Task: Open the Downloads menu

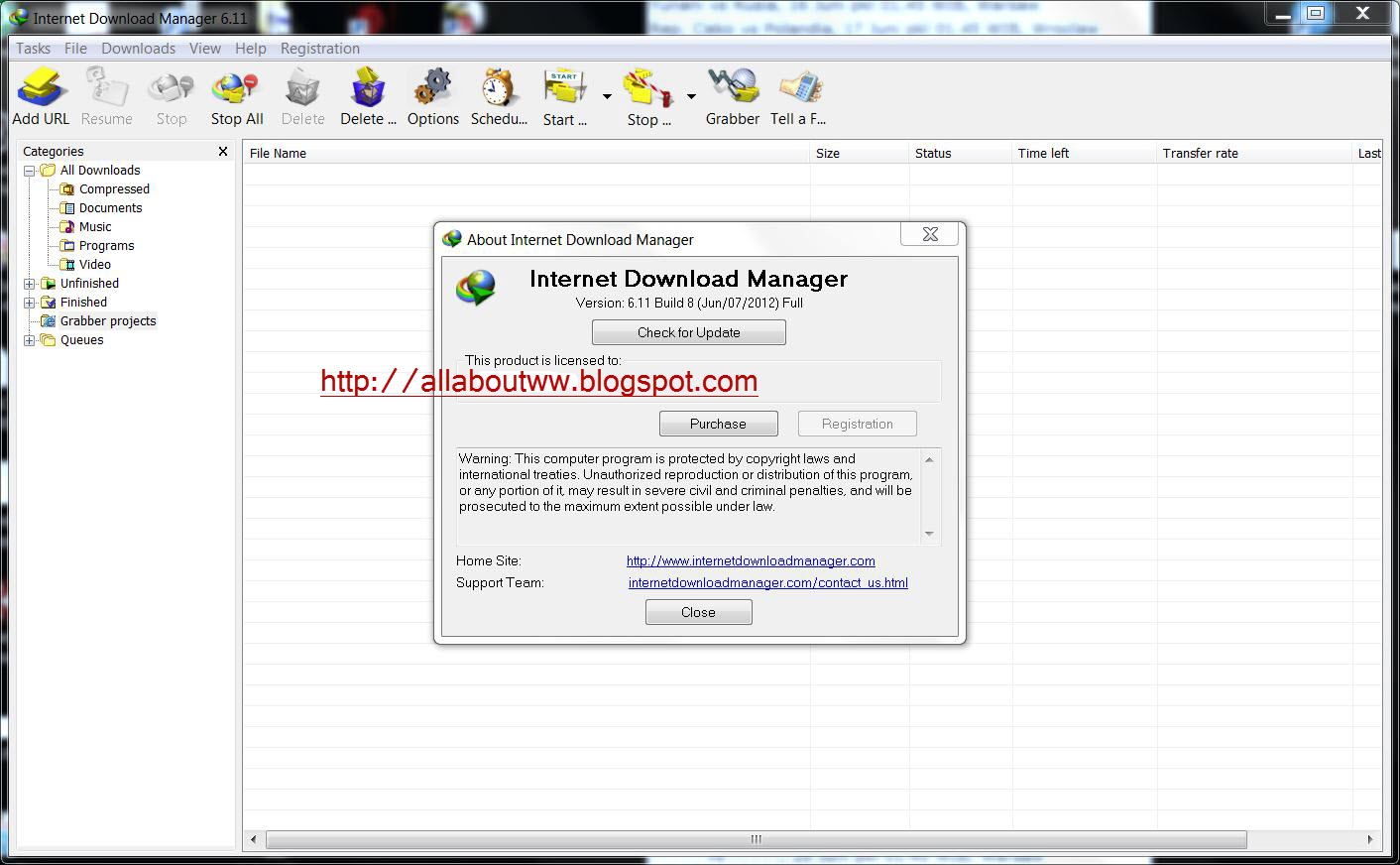Action: (x=138, y=49)
